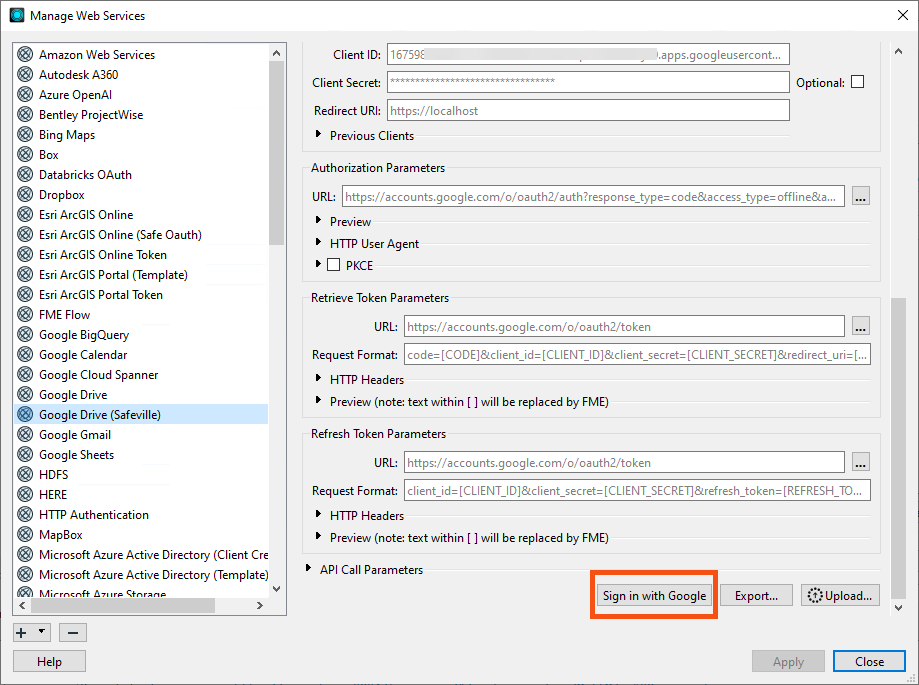Expand the PKCE options triangle
Viewport: 919px width, 685px height.
[x=318, y=264]
